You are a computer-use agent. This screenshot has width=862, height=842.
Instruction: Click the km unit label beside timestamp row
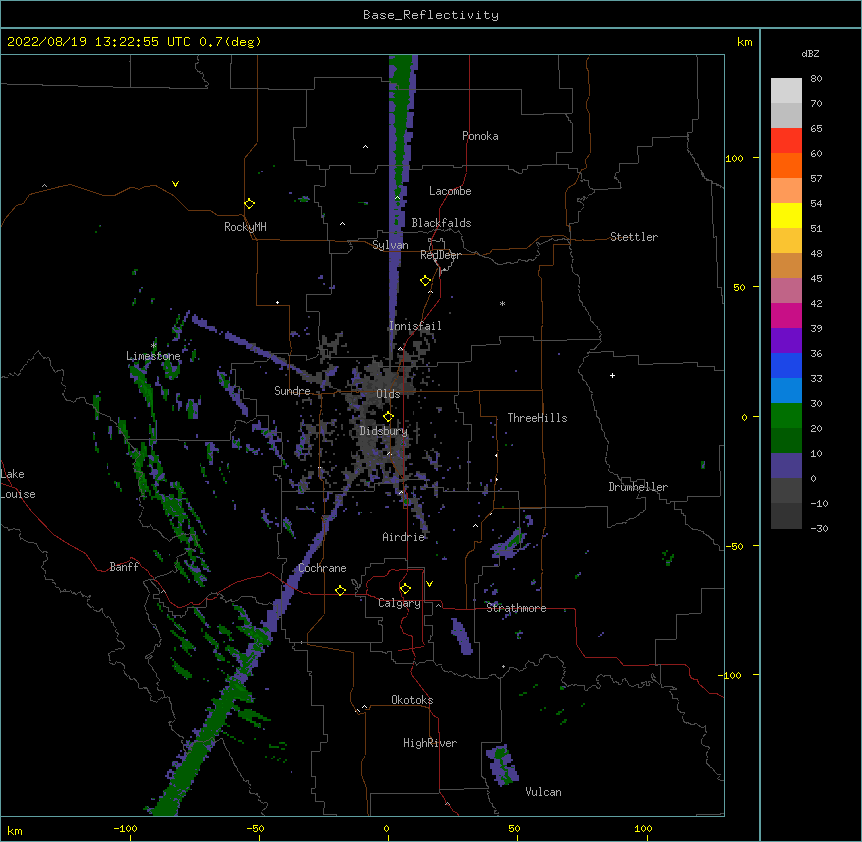point(744,42)
